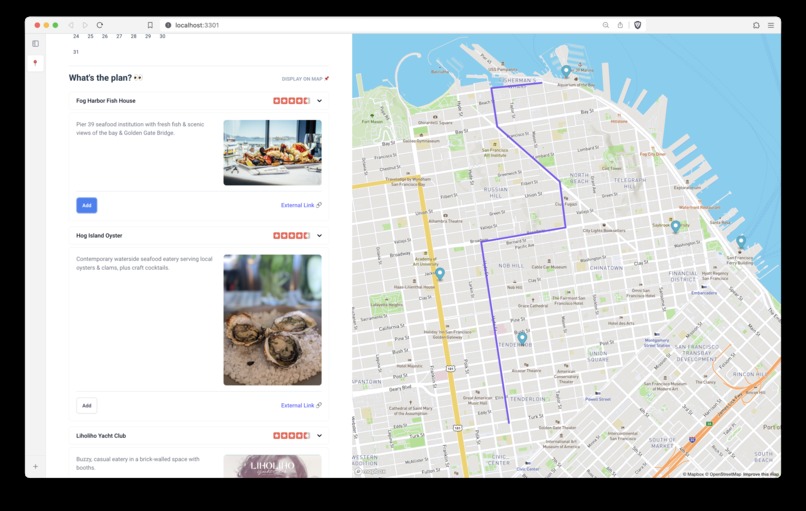Click the Liholiho Yacht Club title
Screen dimensions: 806x511
[x=101, y=435]
